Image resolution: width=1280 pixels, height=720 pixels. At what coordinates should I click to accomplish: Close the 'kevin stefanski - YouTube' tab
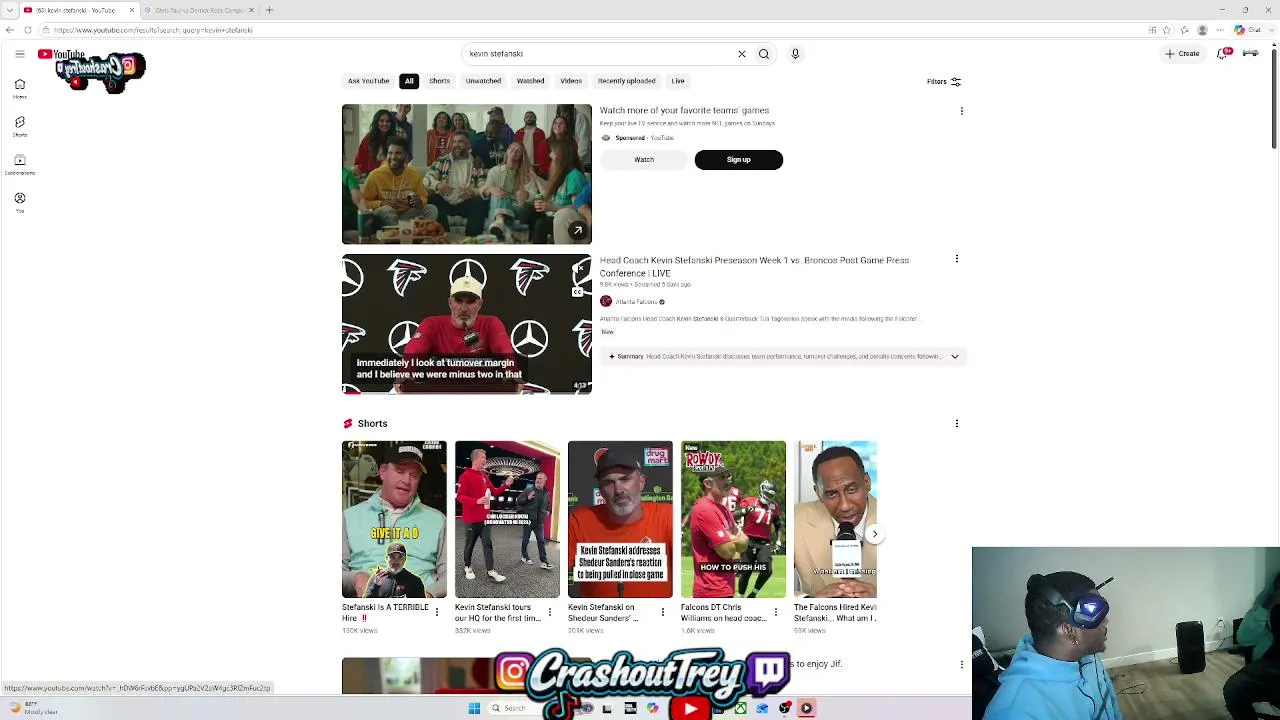tap(131, 10)
